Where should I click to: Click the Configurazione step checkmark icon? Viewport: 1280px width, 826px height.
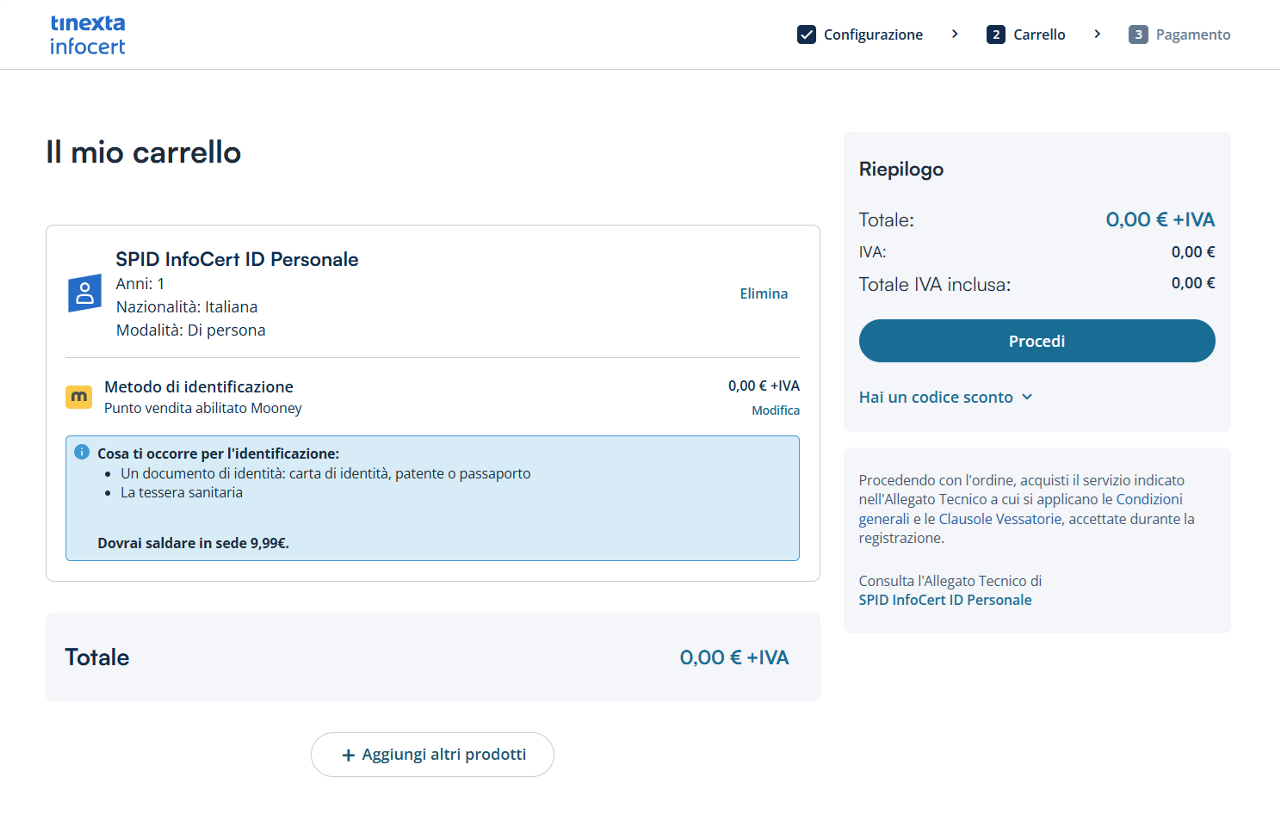806,35
